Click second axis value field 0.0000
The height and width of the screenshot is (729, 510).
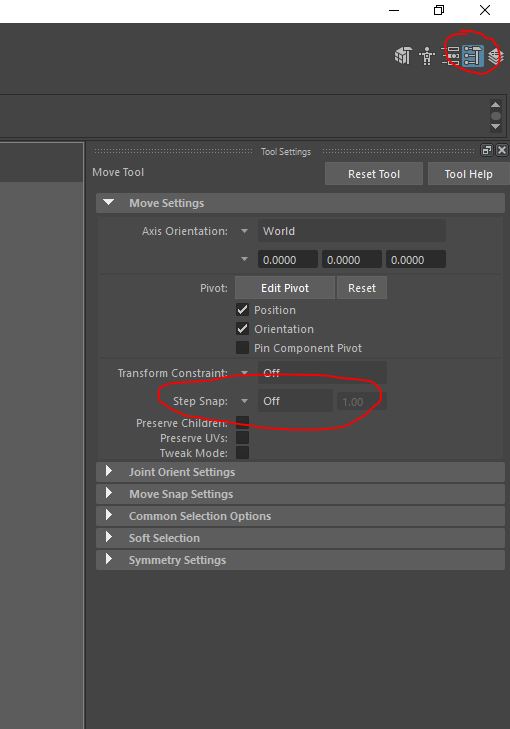pos(351,259)
